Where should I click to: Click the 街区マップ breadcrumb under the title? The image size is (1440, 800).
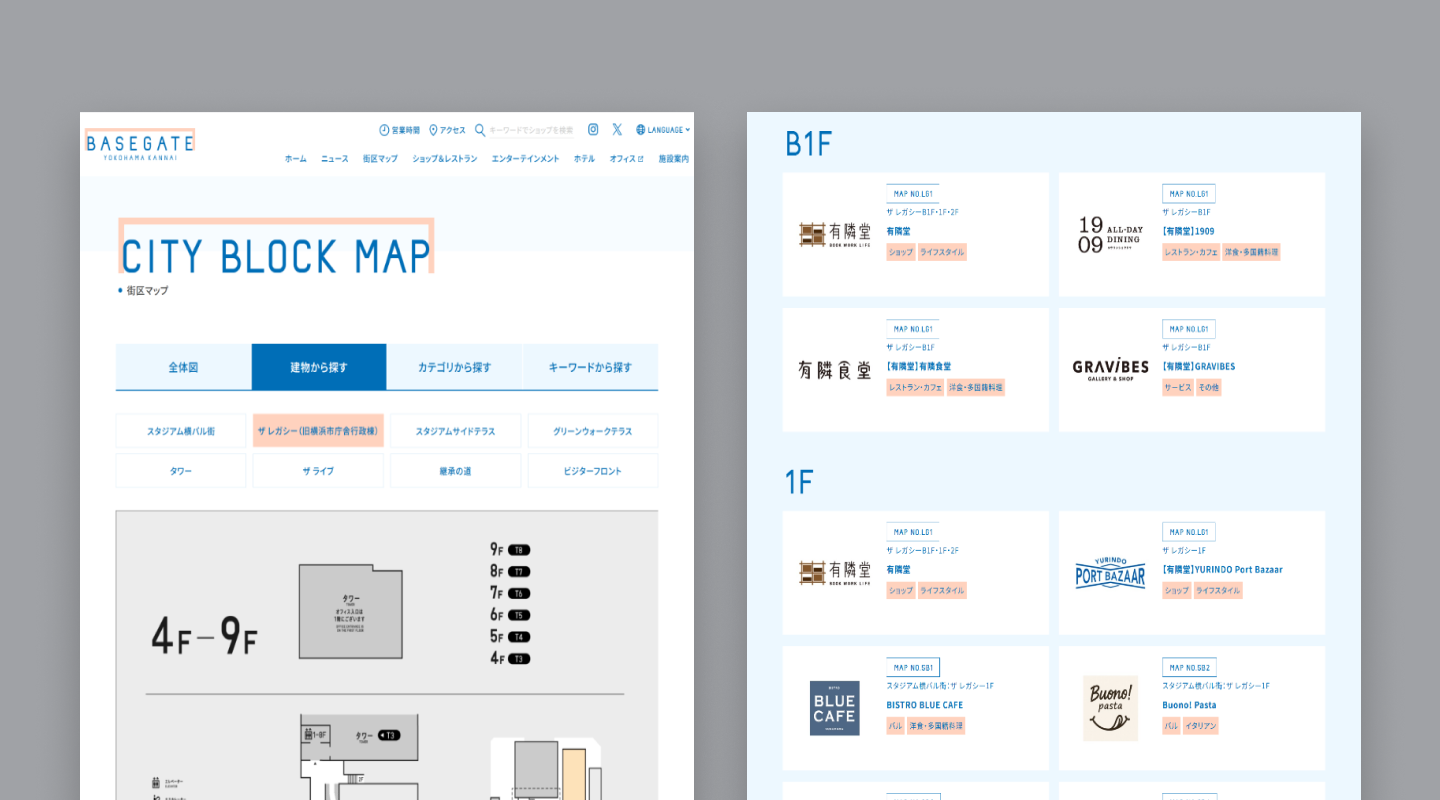pyautogui.click(x=147, y=291)
